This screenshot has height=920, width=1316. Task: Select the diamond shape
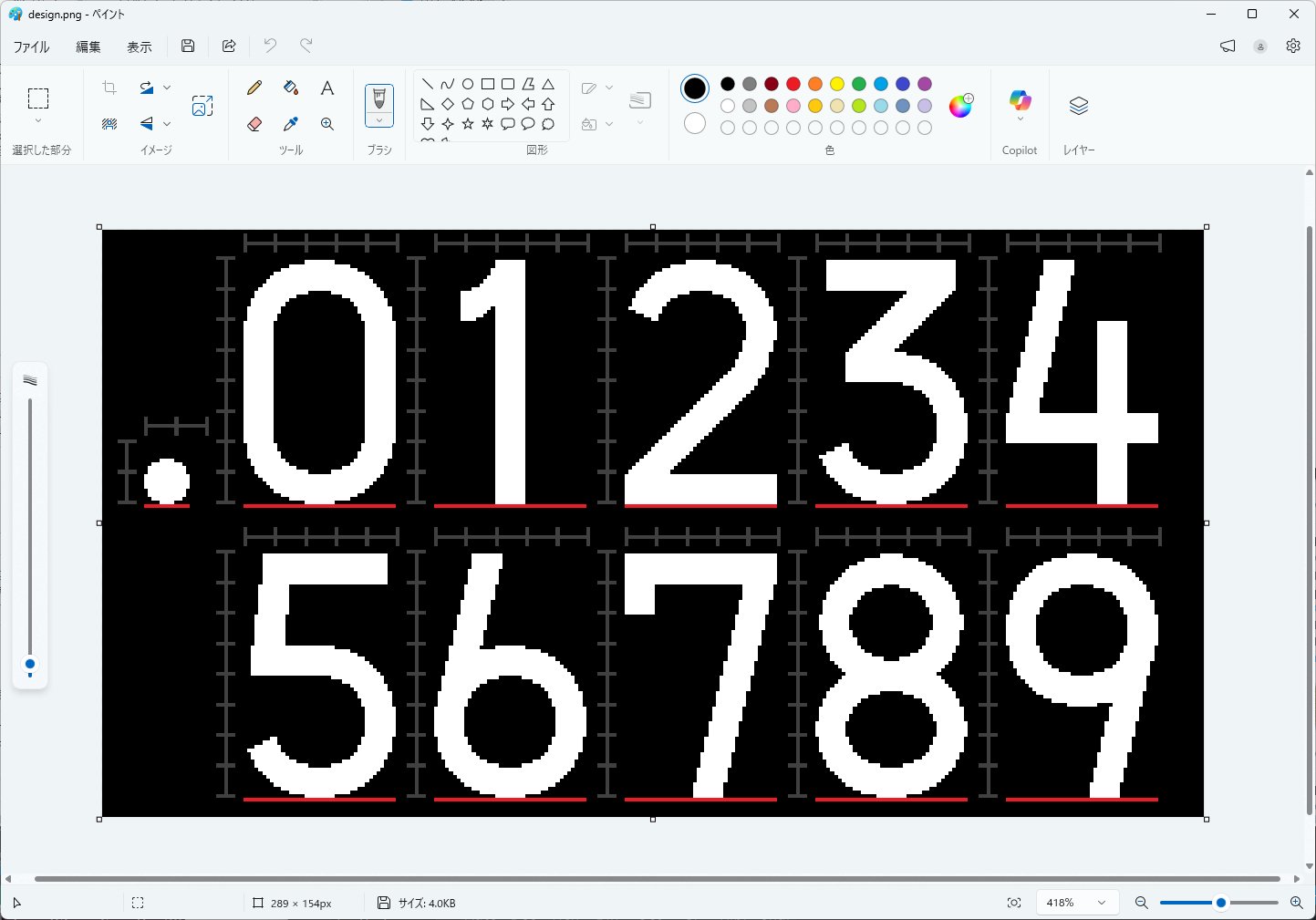pos(448,104)
